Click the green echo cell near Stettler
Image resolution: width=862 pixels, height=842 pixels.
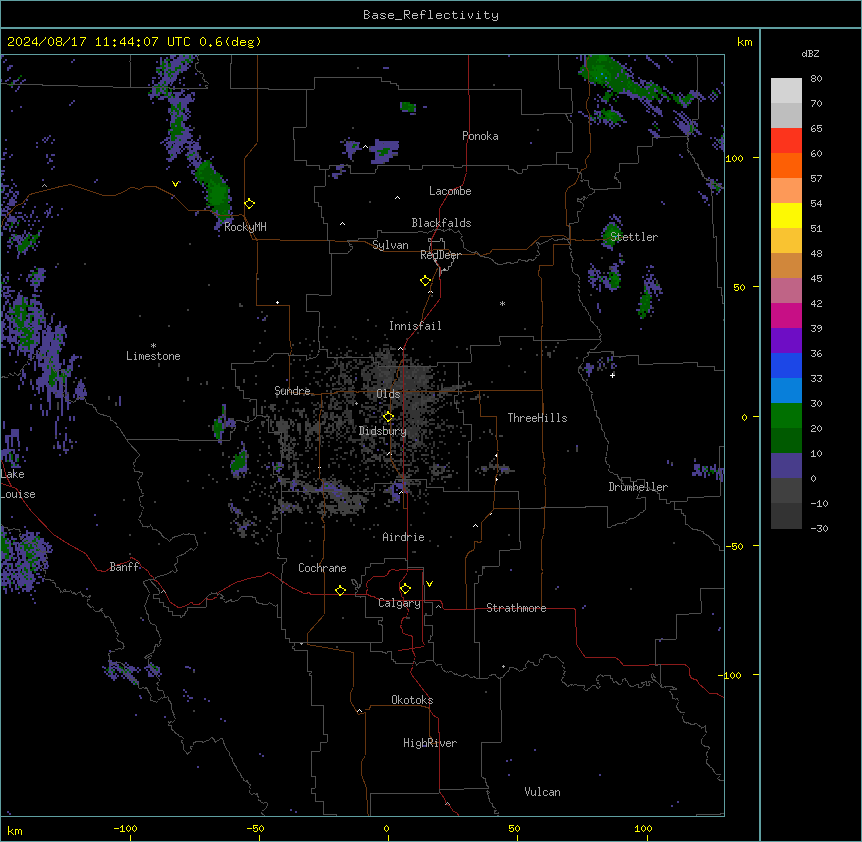click(x=612, y=233)
